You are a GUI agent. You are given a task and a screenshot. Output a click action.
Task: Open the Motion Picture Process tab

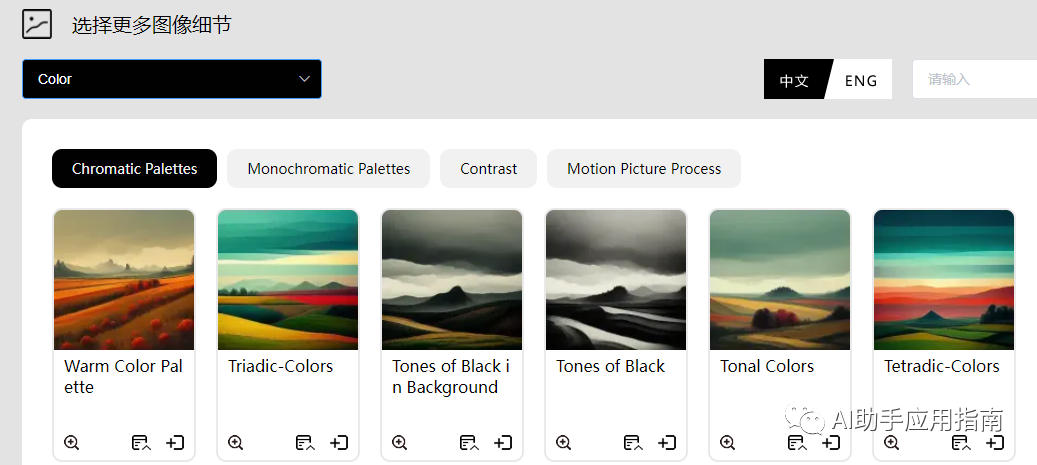point(644,169)
